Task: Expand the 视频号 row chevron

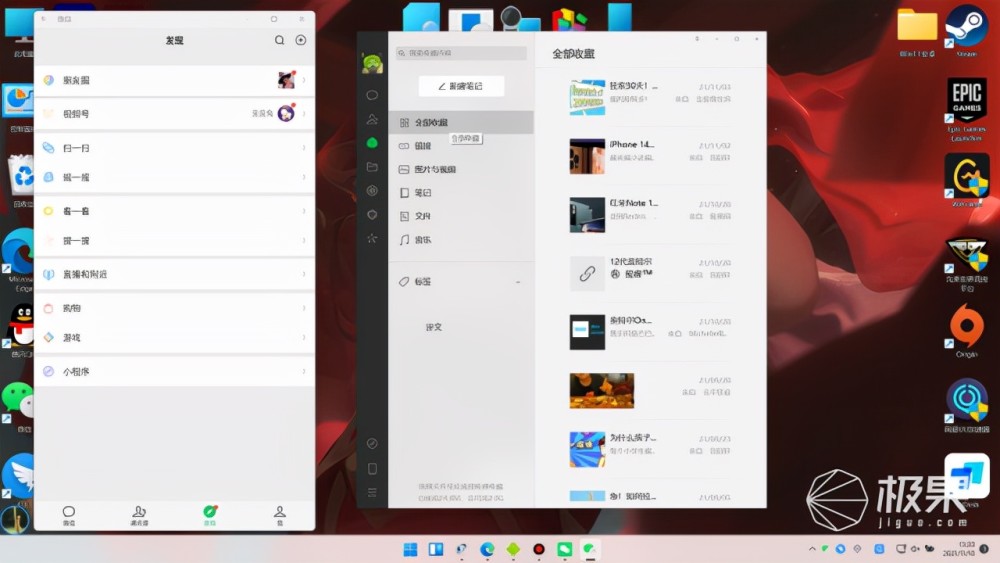Action: pyautogui.click(x=304, y=114)
